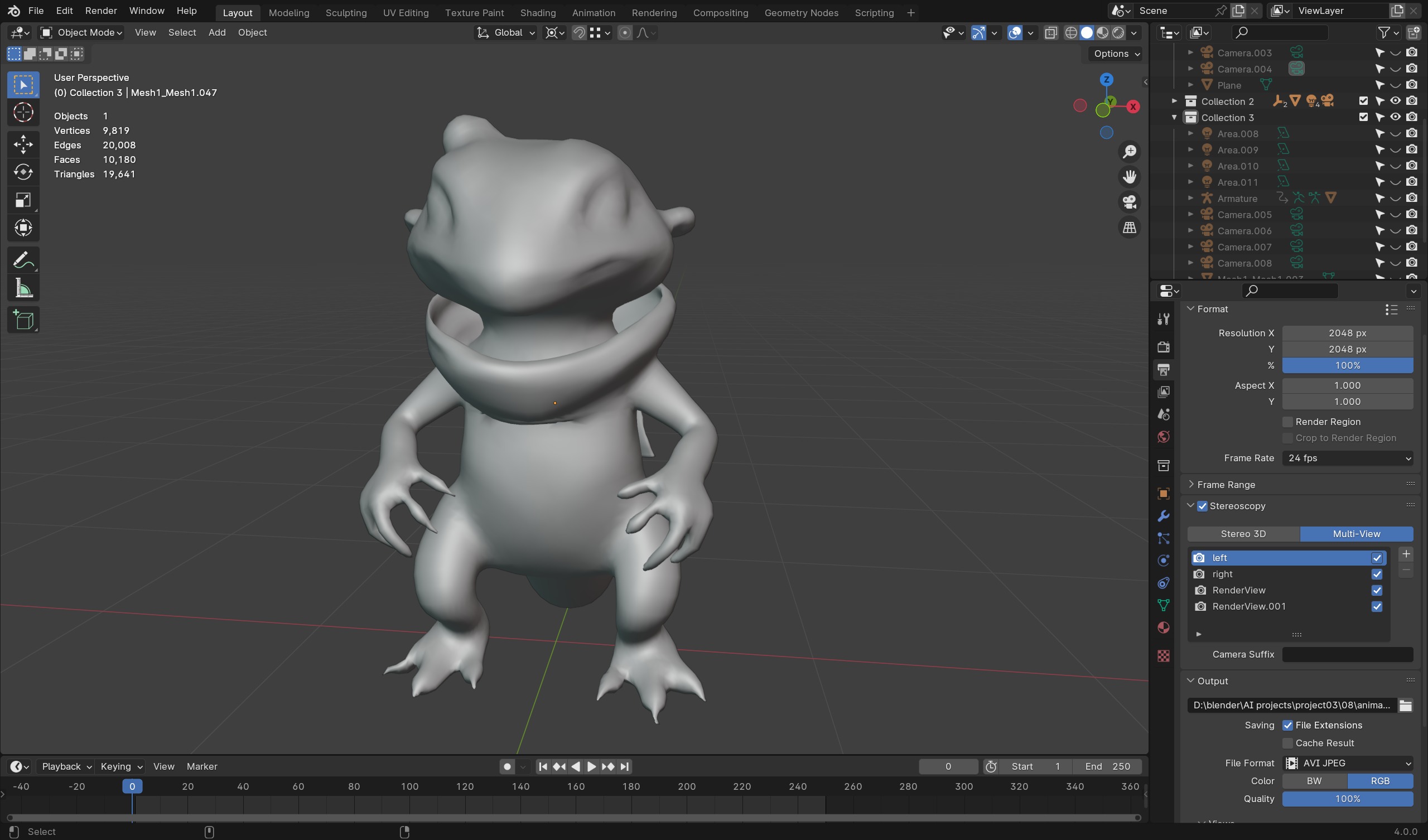Open the viewport Add menu
The height and width of the screenshot is (840, 1428).
(217, 33)
